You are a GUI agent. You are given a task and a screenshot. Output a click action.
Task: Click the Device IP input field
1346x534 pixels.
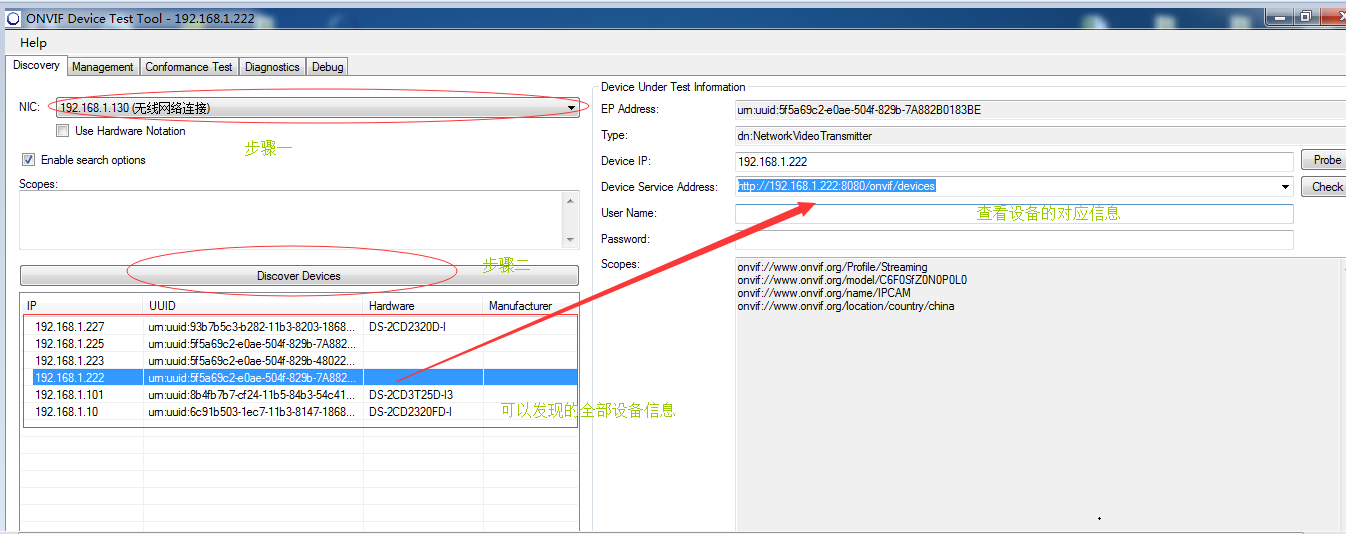[x=1014, y=161]
